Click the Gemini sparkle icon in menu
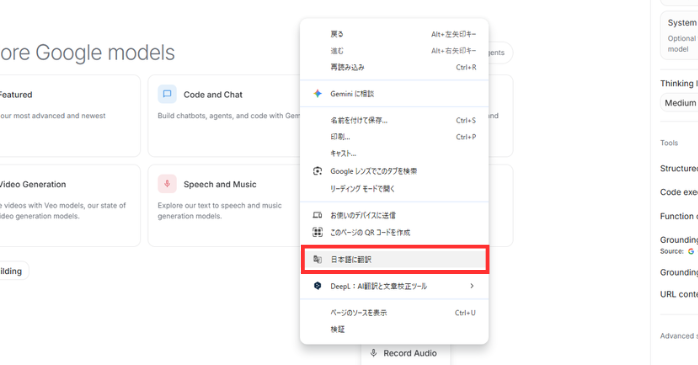 317,93
